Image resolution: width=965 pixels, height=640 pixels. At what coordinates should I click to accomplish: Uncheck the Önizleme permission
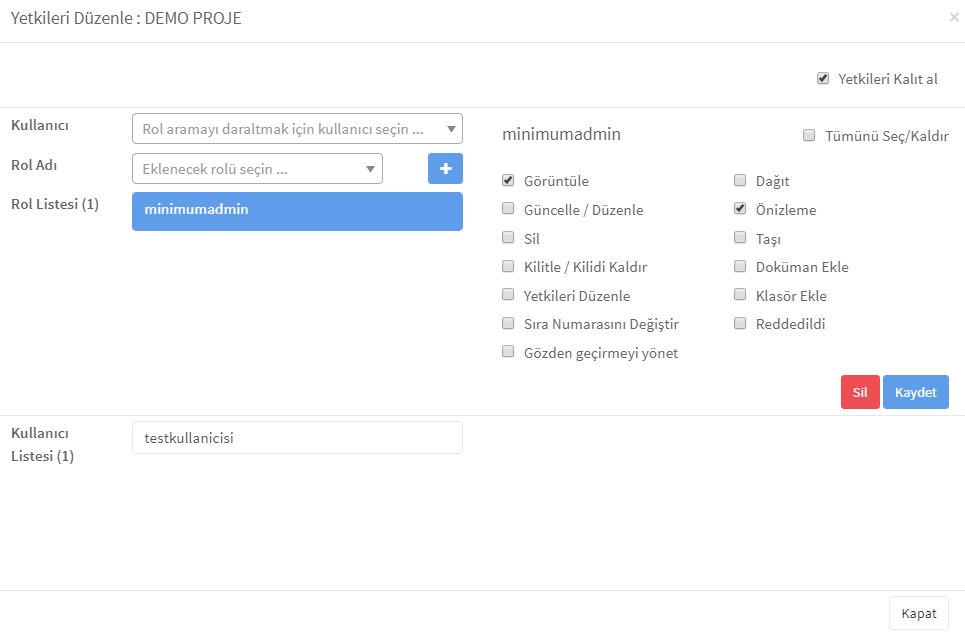pyautogui.click(x=740, y=209)
